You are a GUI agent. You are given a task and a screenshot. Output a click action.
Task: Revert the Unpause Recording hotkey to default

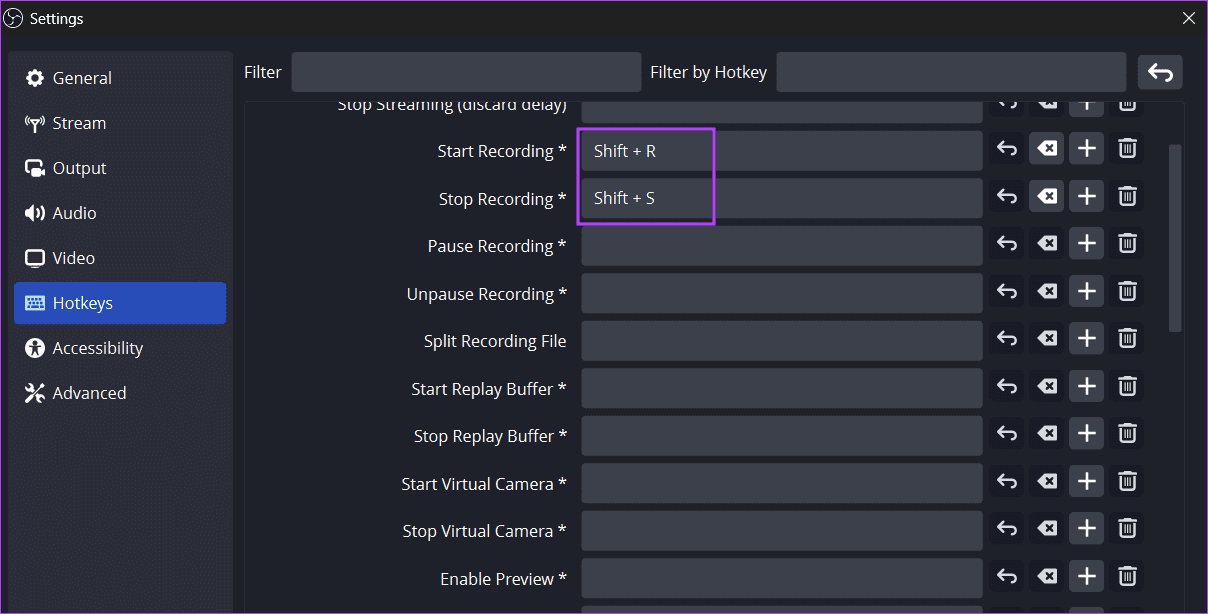(x=1006, y=290)
